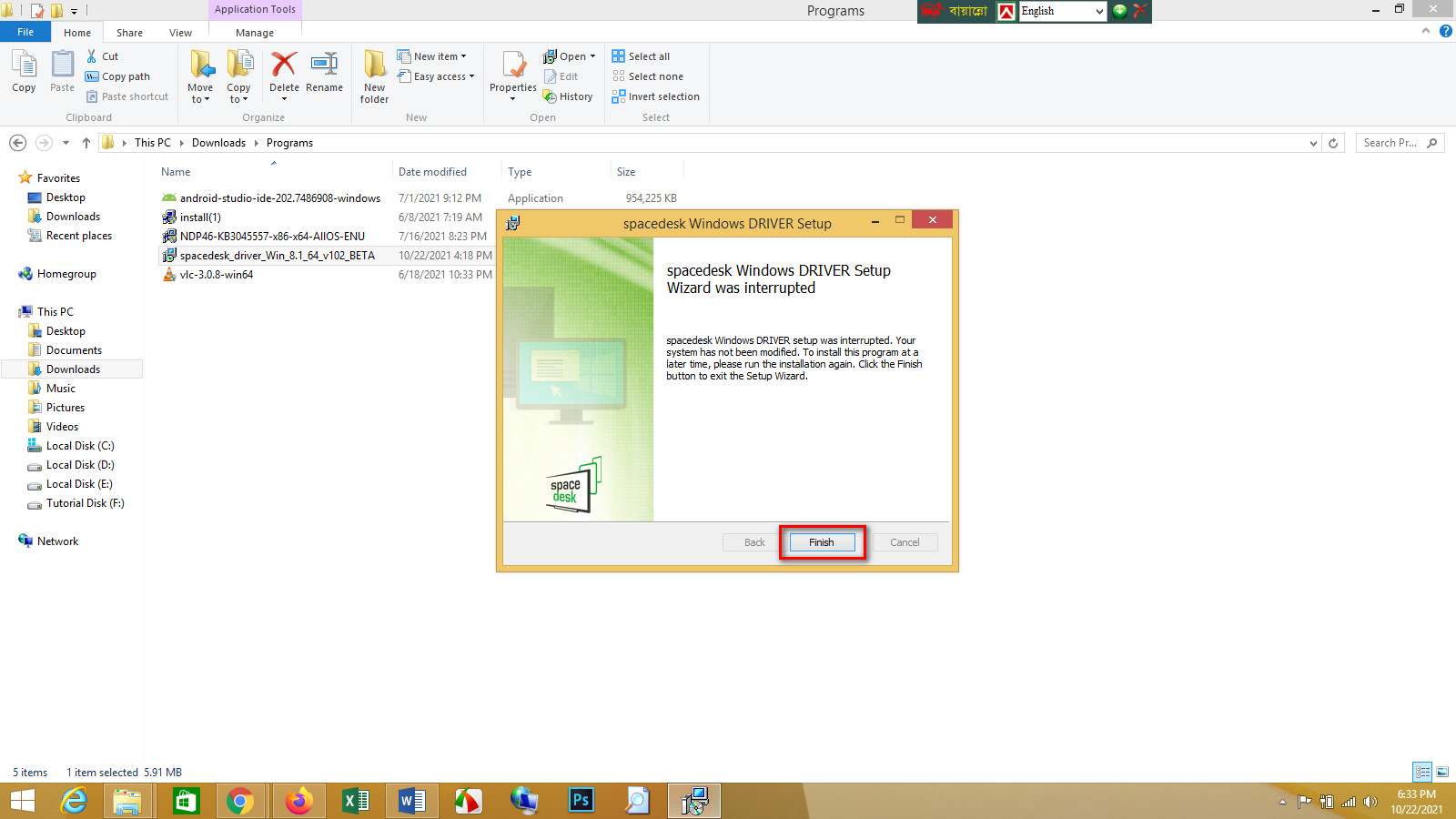
Task: Click This PC breadcrumb in the address bar
Action: 152,143
